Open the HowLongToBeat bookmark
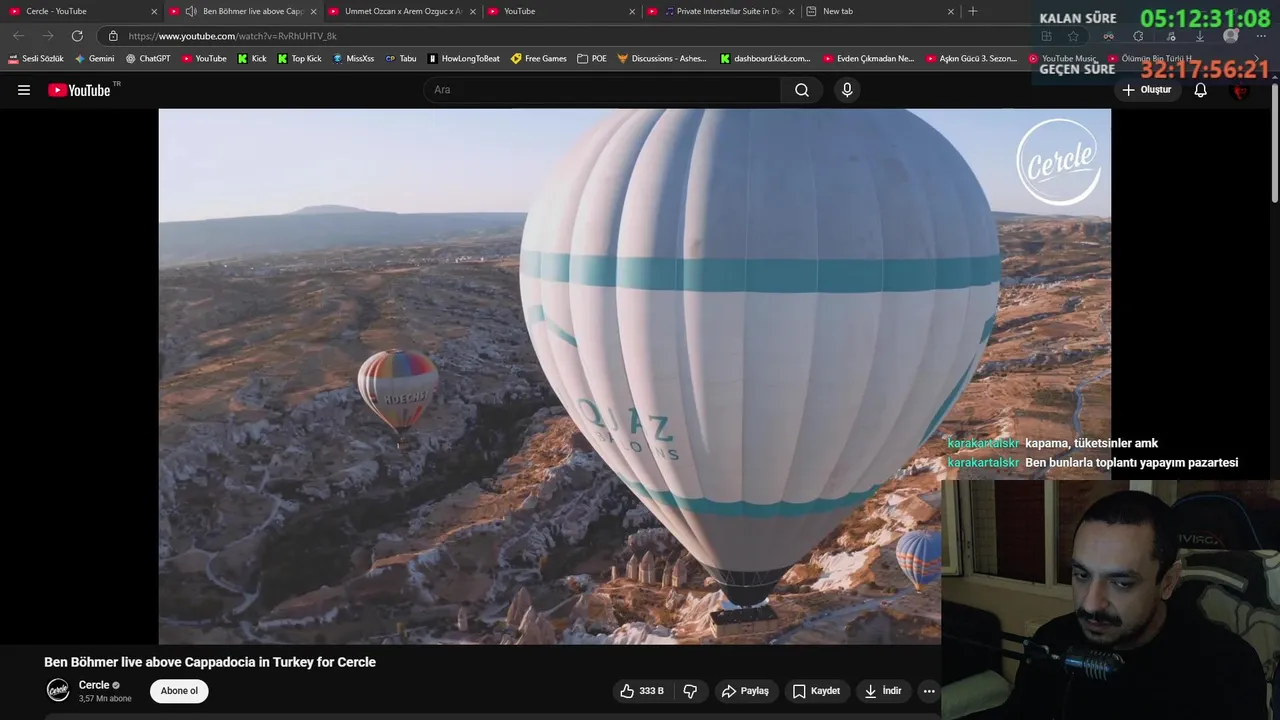 [x=464, y=59]
